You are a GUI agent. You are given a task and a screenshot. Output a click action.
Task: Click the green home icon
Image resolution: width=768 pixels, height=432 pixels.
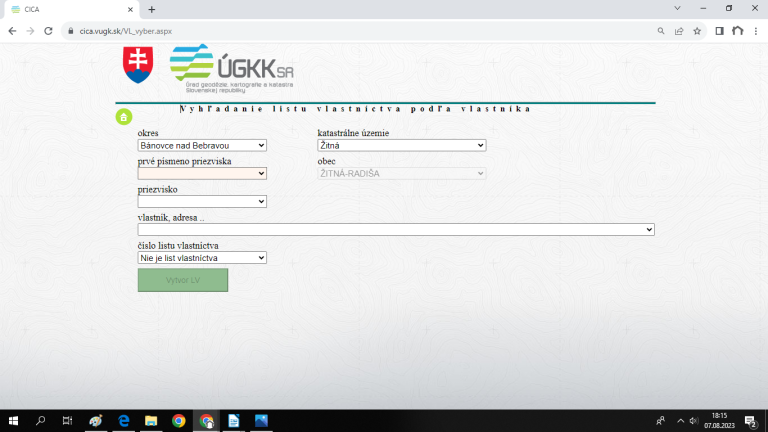[x=124, y=117]
